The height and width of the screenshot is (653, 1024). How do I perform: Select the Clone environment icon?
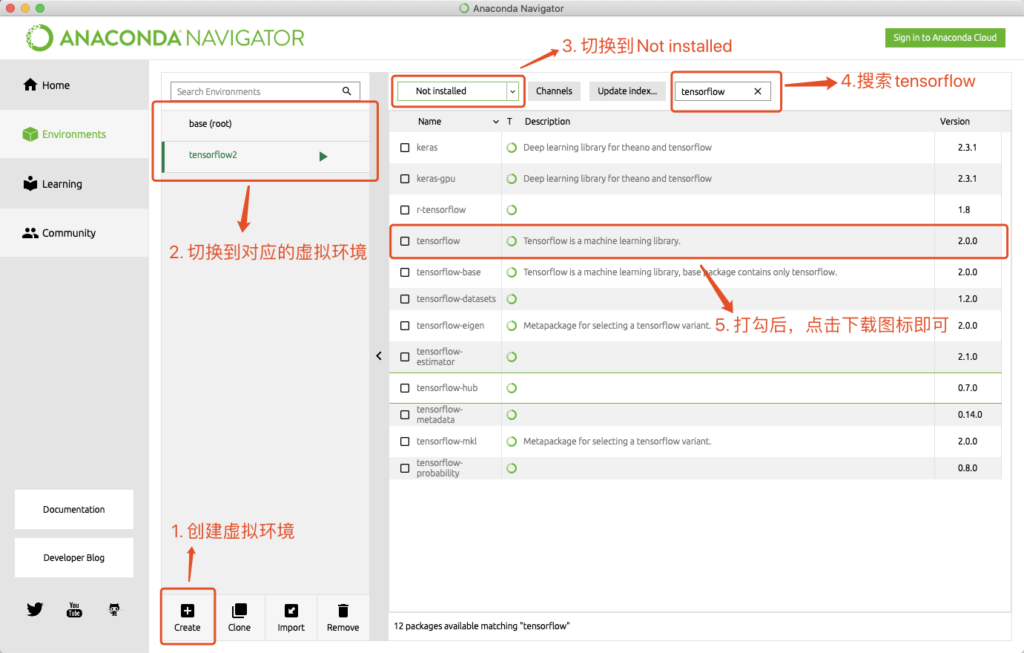pyautogui.click(x=239, y=610)
